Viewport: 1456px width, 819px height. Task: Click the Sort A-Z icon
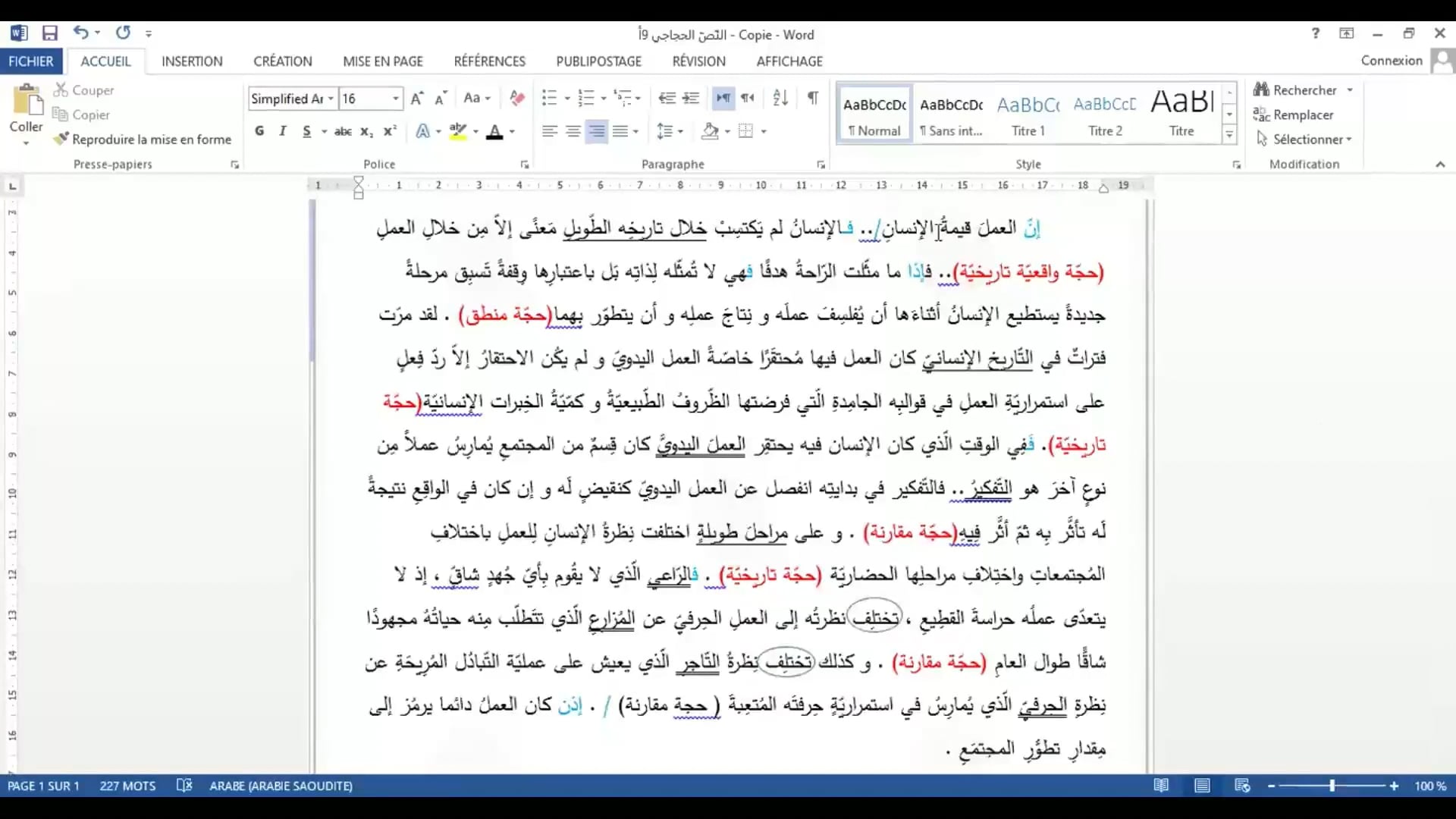780,98
